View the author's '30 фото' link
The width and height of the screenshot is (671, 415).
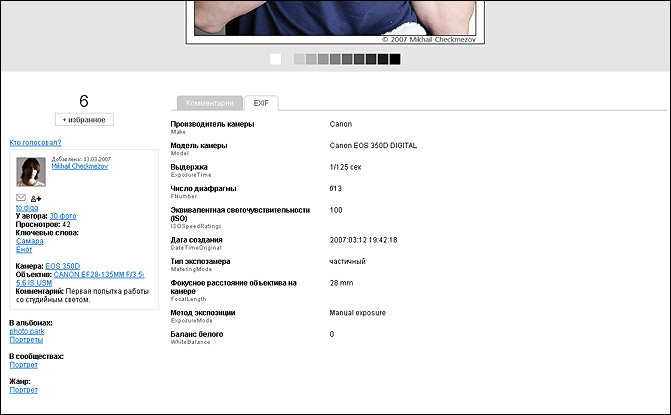click(63, 216)
